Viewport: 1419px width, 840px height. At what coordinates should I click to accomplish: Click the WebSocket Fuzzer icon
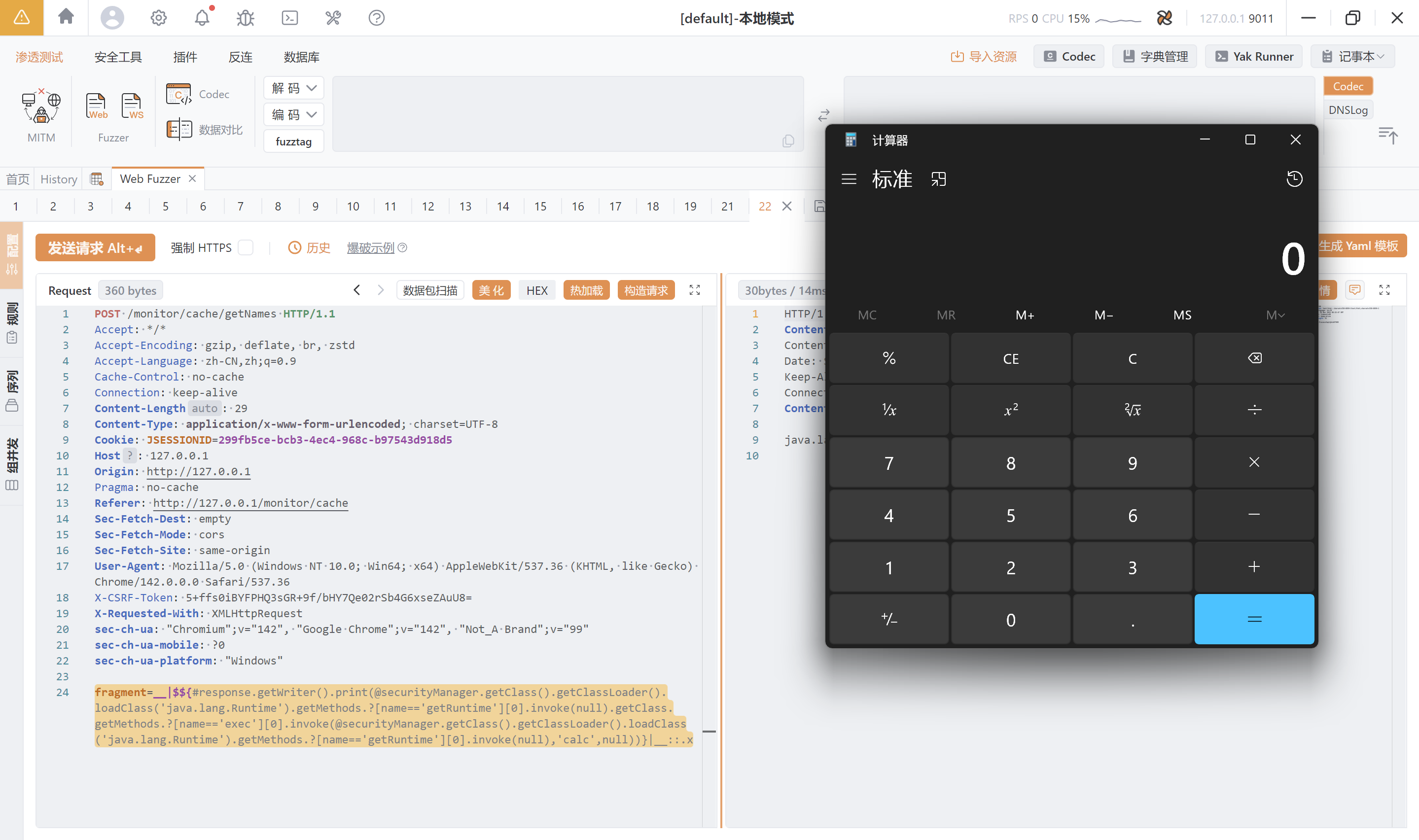click(x=132, y=106)
